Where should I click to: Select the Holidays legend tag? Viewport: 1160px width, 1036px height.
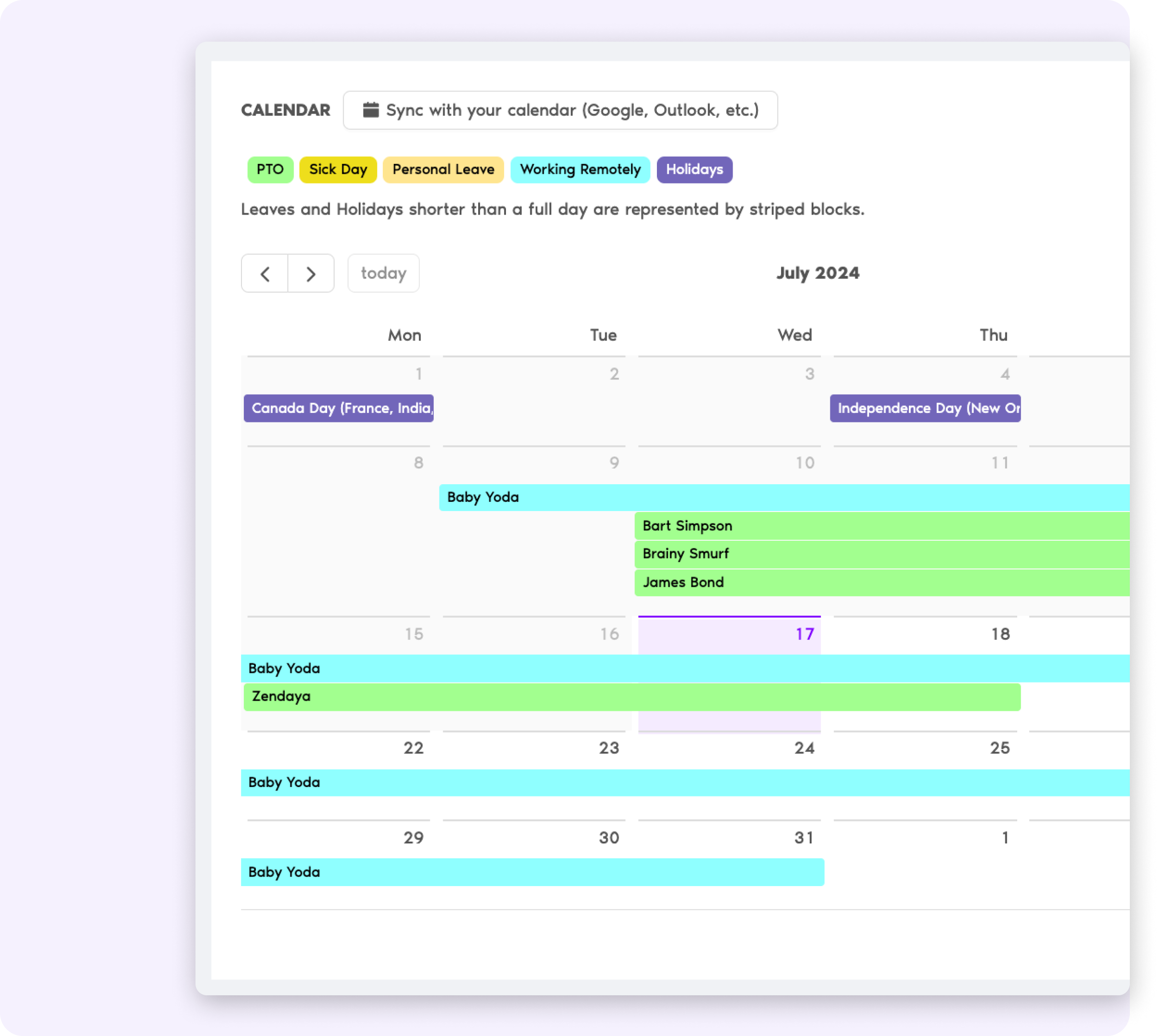click(696, 168)
